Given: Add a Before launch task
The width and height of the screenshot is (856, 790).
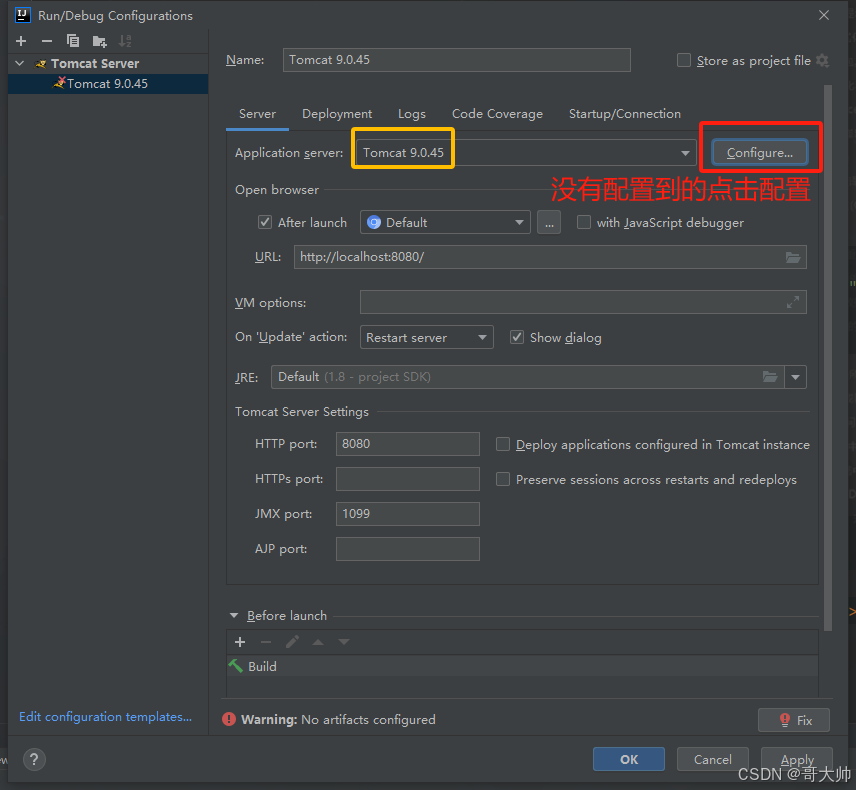Looking at the screenshot, I should pos(240,642).
